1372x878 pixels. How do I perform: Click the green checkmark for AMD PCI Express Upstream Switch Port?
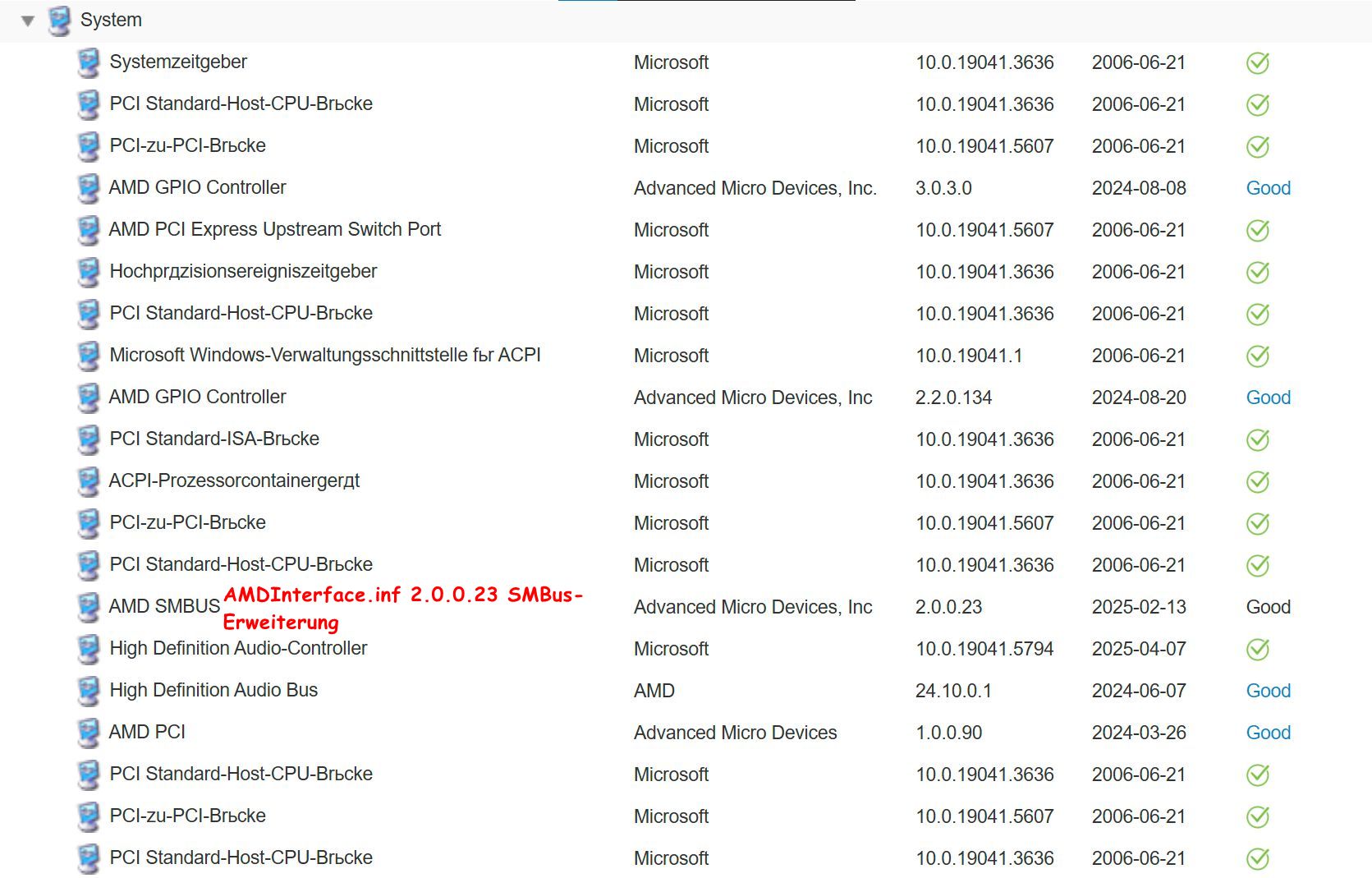pos(1258,230)
